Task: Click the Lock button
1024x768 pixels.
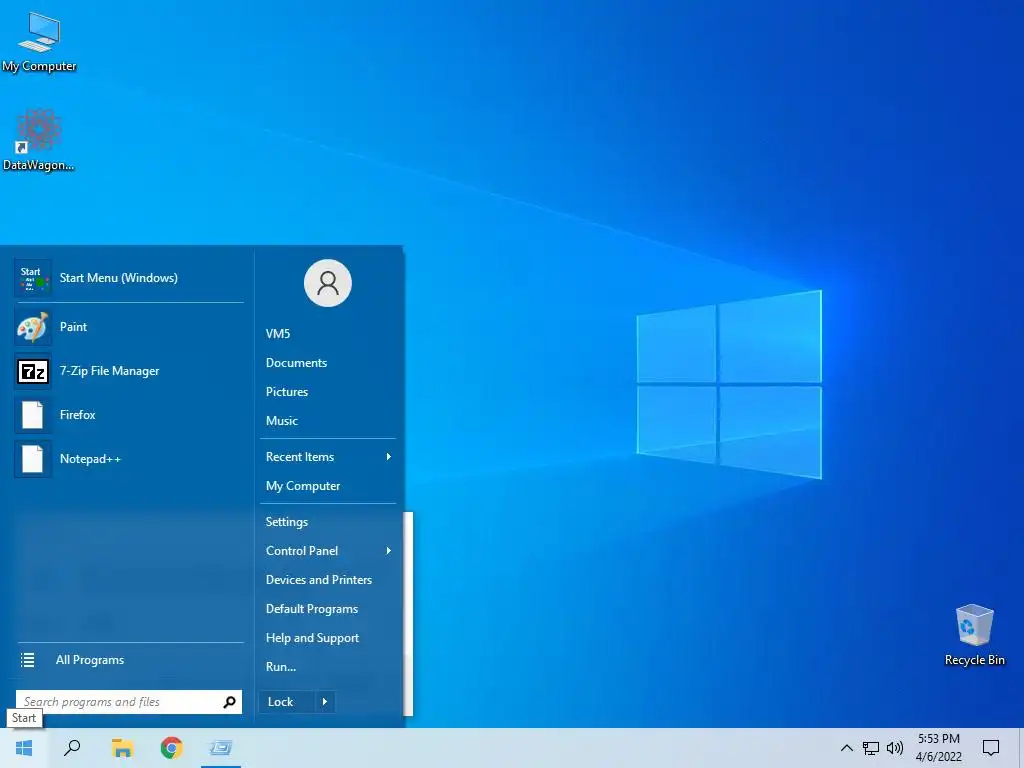Action: [x=287, y=702]
